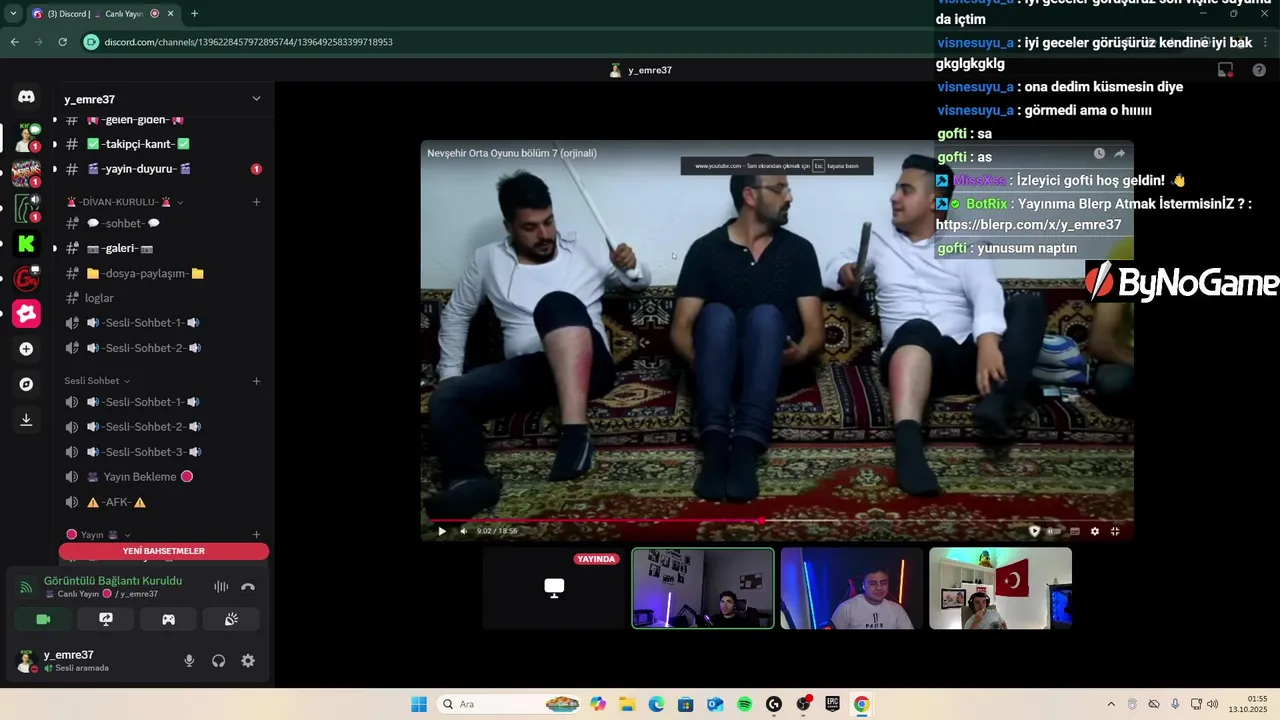This screenshot has width=1280, height=720.
Task: Open Chrome tab search dropdown
Action: [13, 14]
